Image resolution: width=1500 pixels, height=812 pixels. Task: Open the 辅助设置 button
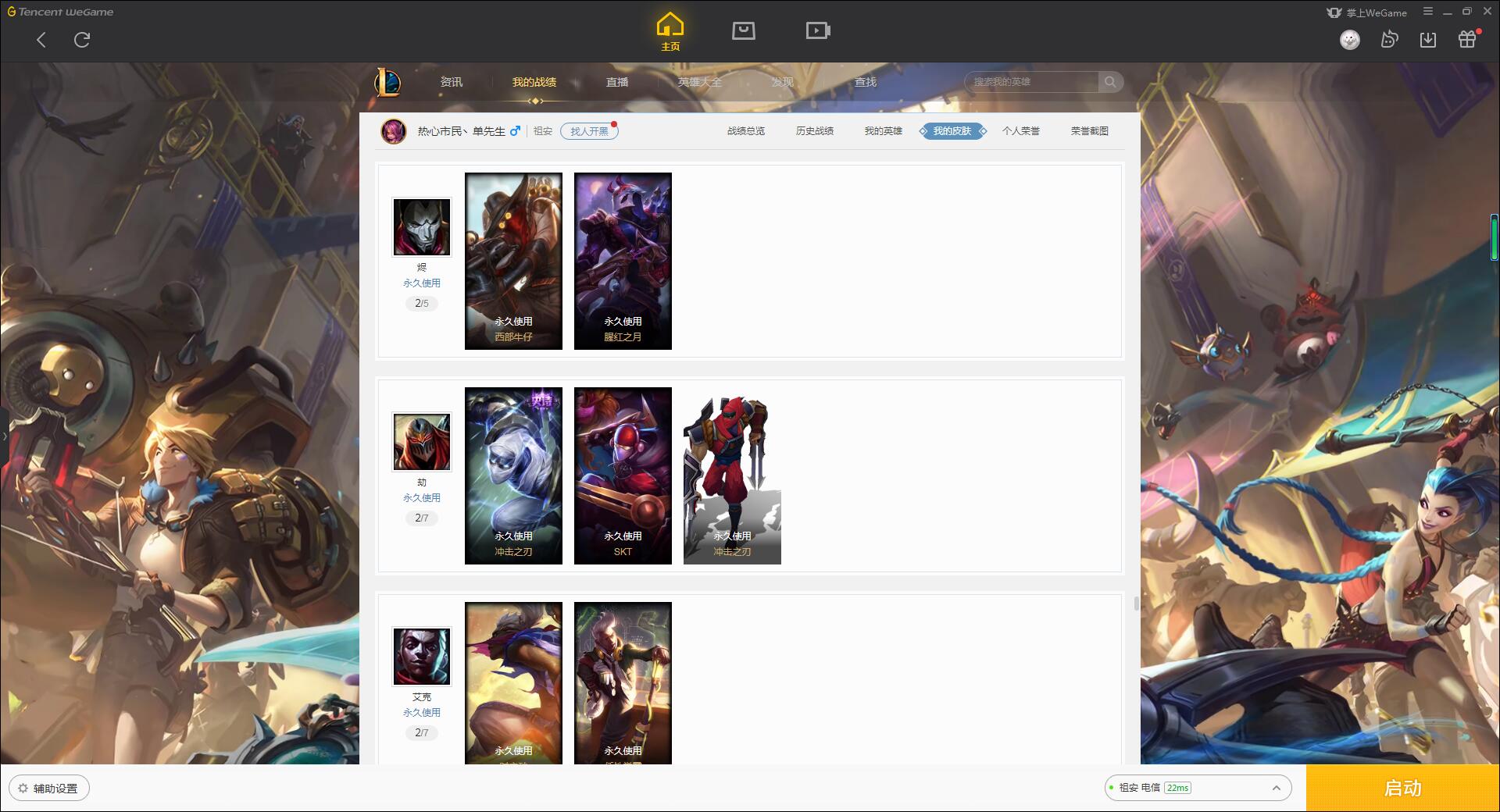click(x=49, y=789)
